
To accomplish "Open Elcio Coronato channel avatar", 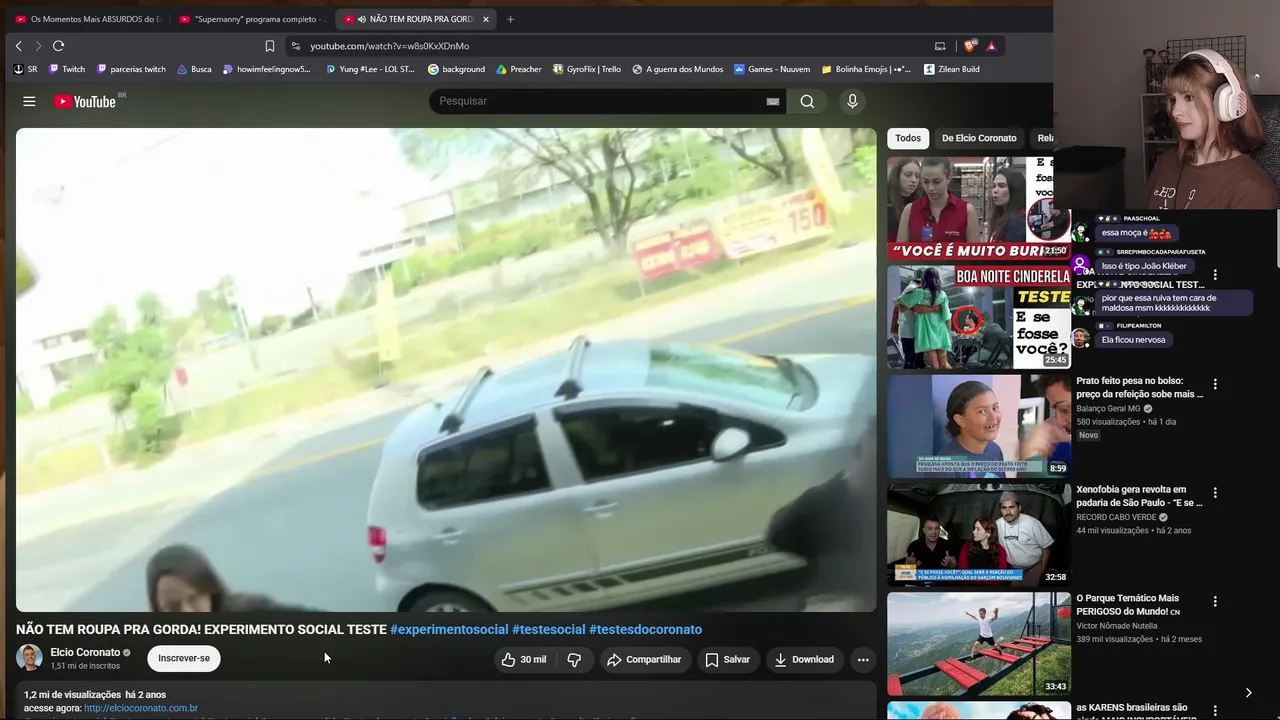I will [x=30, y=658].
